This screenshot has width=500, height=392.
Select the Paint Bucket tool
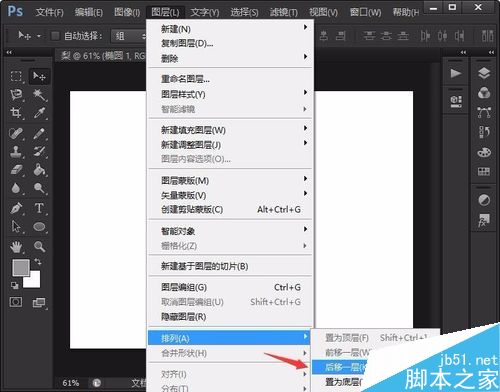point(39,170)
